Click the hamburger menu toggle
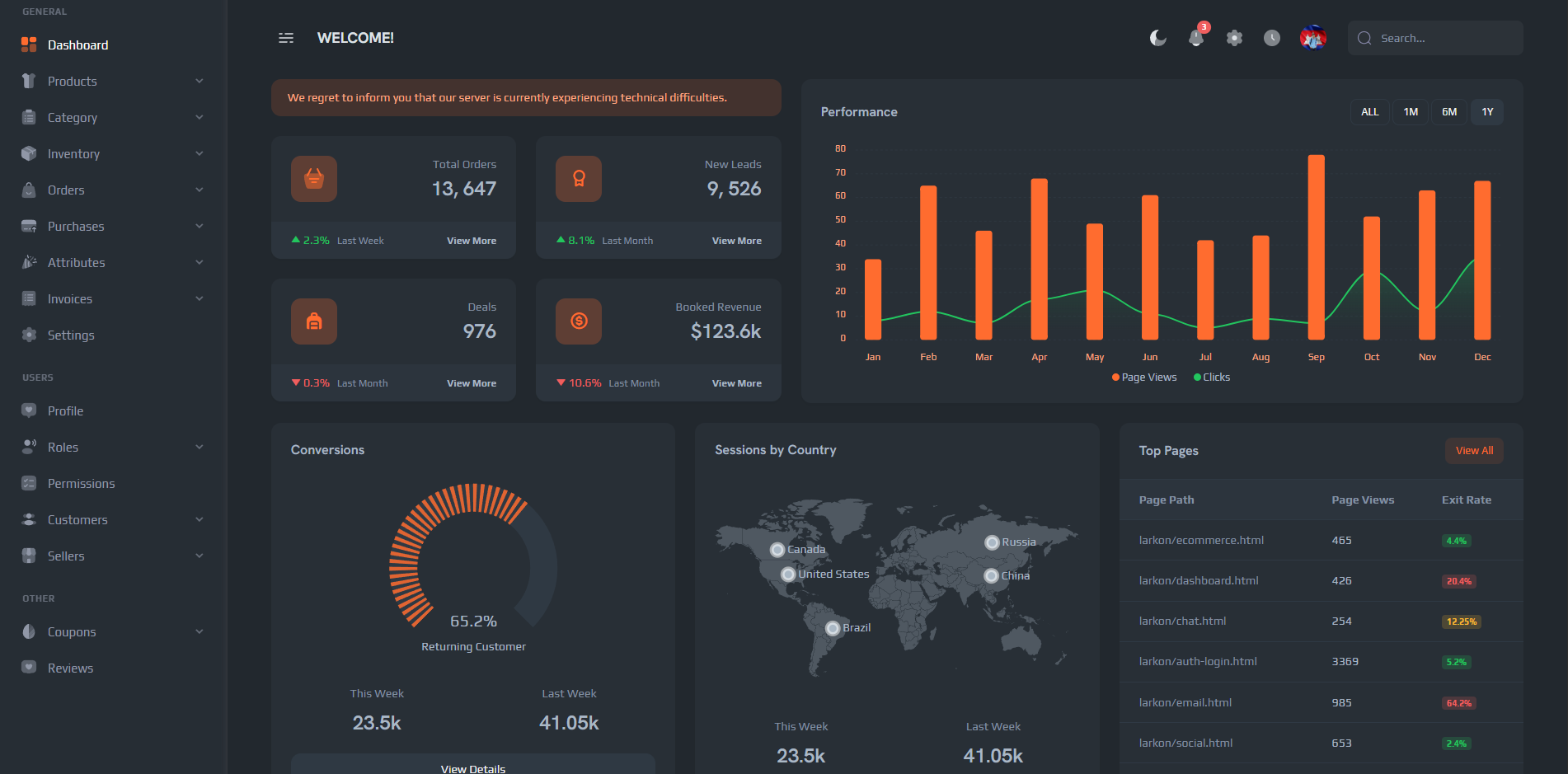The width and height of the screenshot is (1568, 774). (x=286, y=38)
